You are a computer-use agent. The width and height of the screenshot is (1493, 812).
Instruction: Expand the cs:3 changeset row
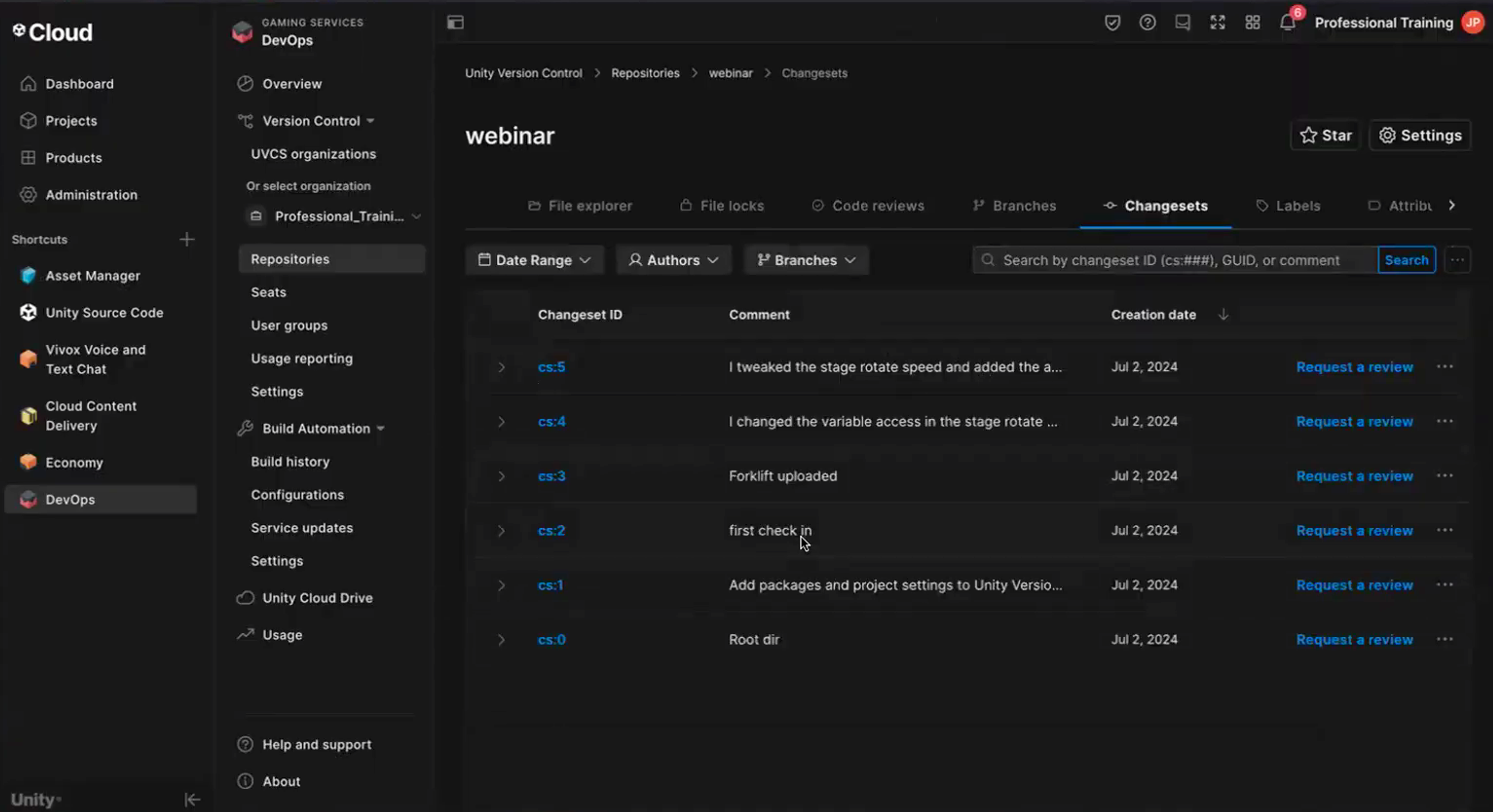pyautogui.click(x=502, y=477)
